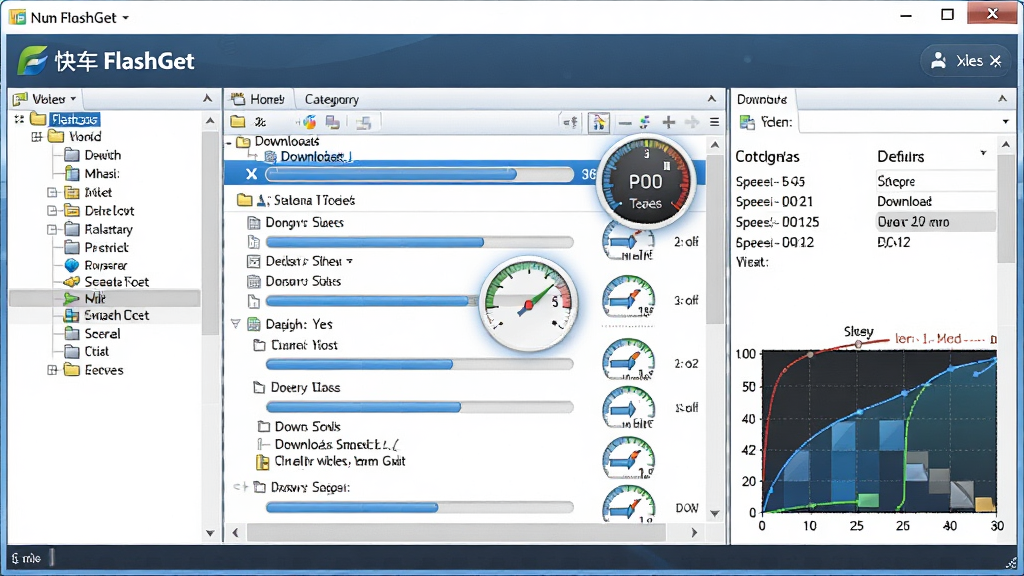This screenshot has width=1024, height=576.
Task: Click the Downloas Smaebl item
Action: point(335,444)
